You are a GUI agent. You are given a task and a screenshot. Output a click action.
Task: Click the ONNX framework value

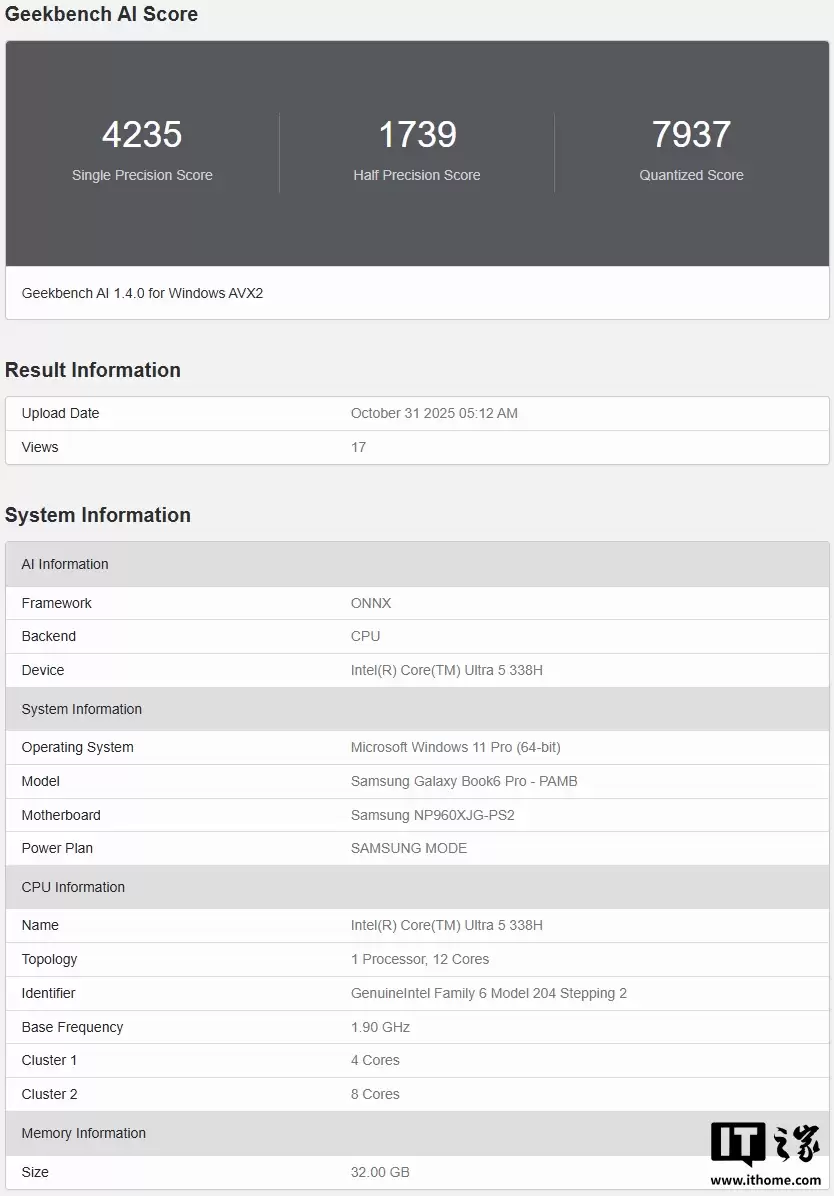coord(370,603)
